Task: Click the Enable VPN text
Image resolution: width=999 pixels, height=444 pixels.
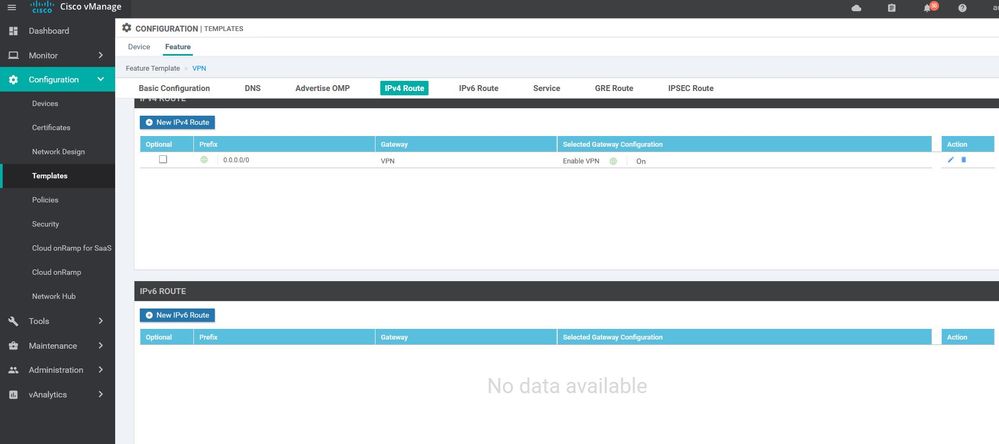Action: tap(581, 161)
